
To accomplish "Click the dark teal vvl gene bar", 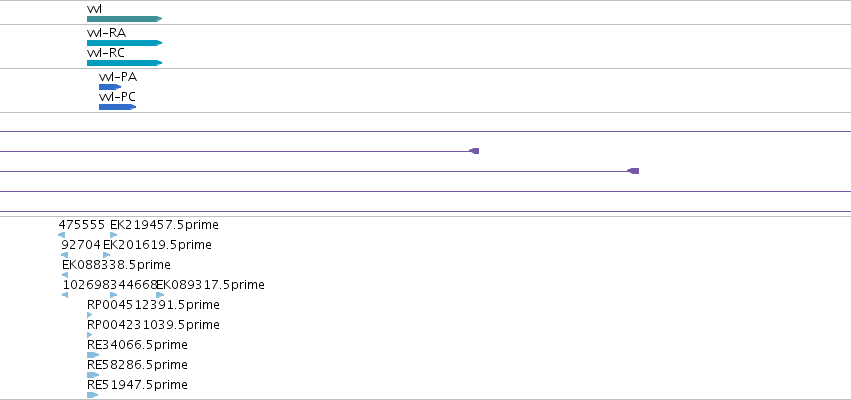I will (x=124, y=19).
